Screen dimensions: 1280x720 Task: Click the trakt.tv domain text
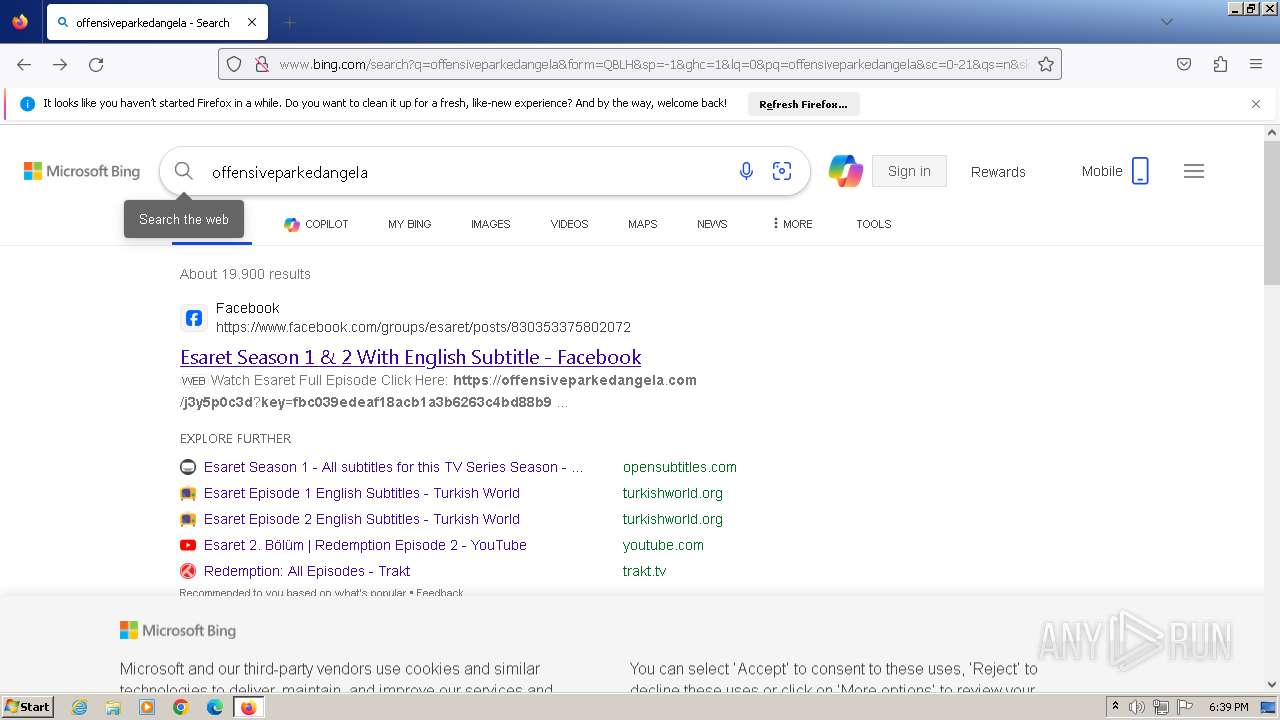click(644, 571)
